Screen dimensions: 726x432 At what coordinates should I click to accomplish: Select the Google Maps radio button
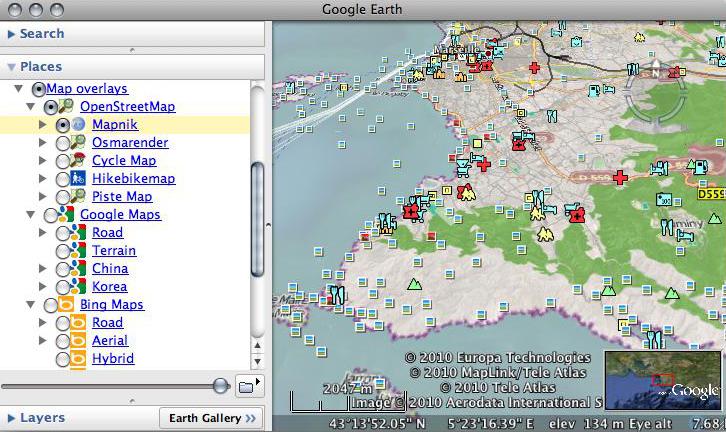pos(50,215)
